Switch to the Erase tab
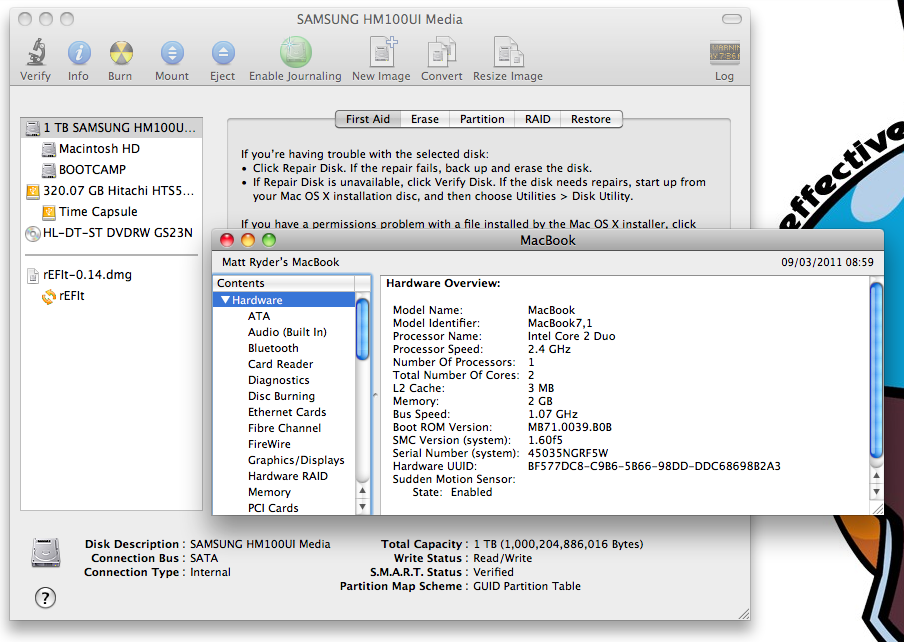904x642 pixels. 425,119
